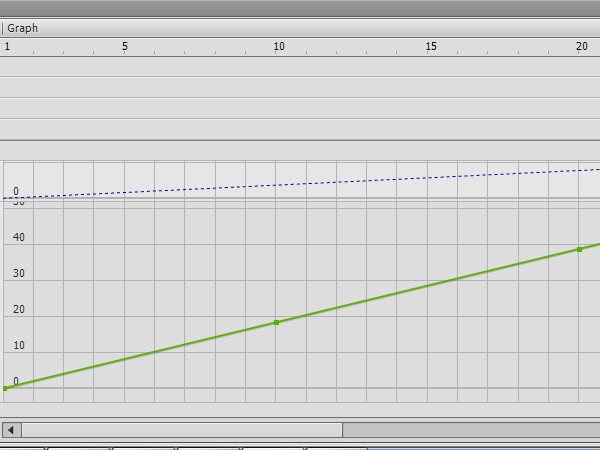600x450 pixels.
Task: Jump to frame 5 on the timeline ruler
Action: click(125, 47)
